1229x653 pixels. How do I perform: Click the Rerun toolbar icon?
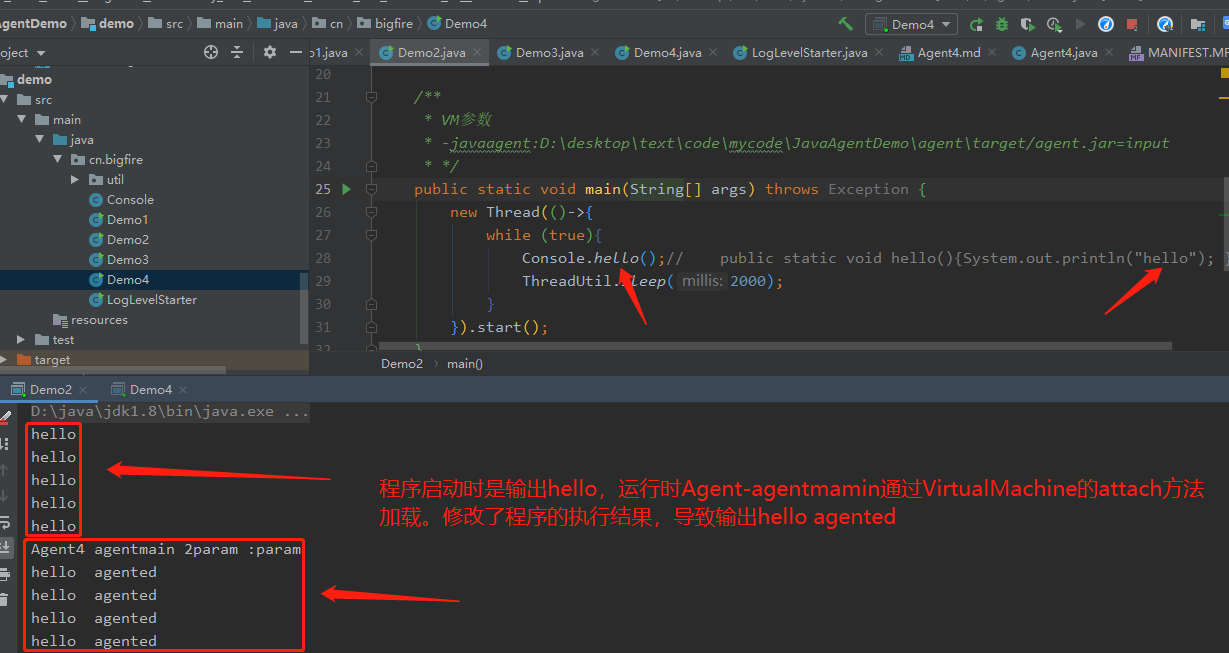point(976,24)
